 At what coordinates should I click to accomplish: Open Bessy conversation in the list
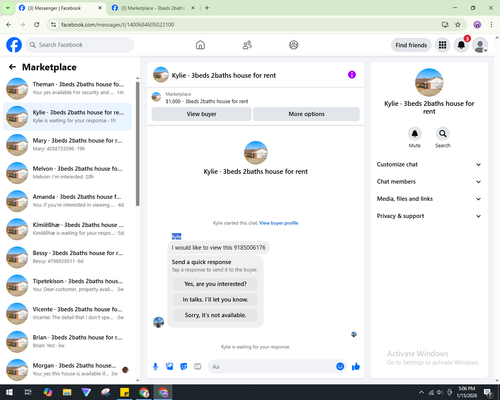pos(67,257)
